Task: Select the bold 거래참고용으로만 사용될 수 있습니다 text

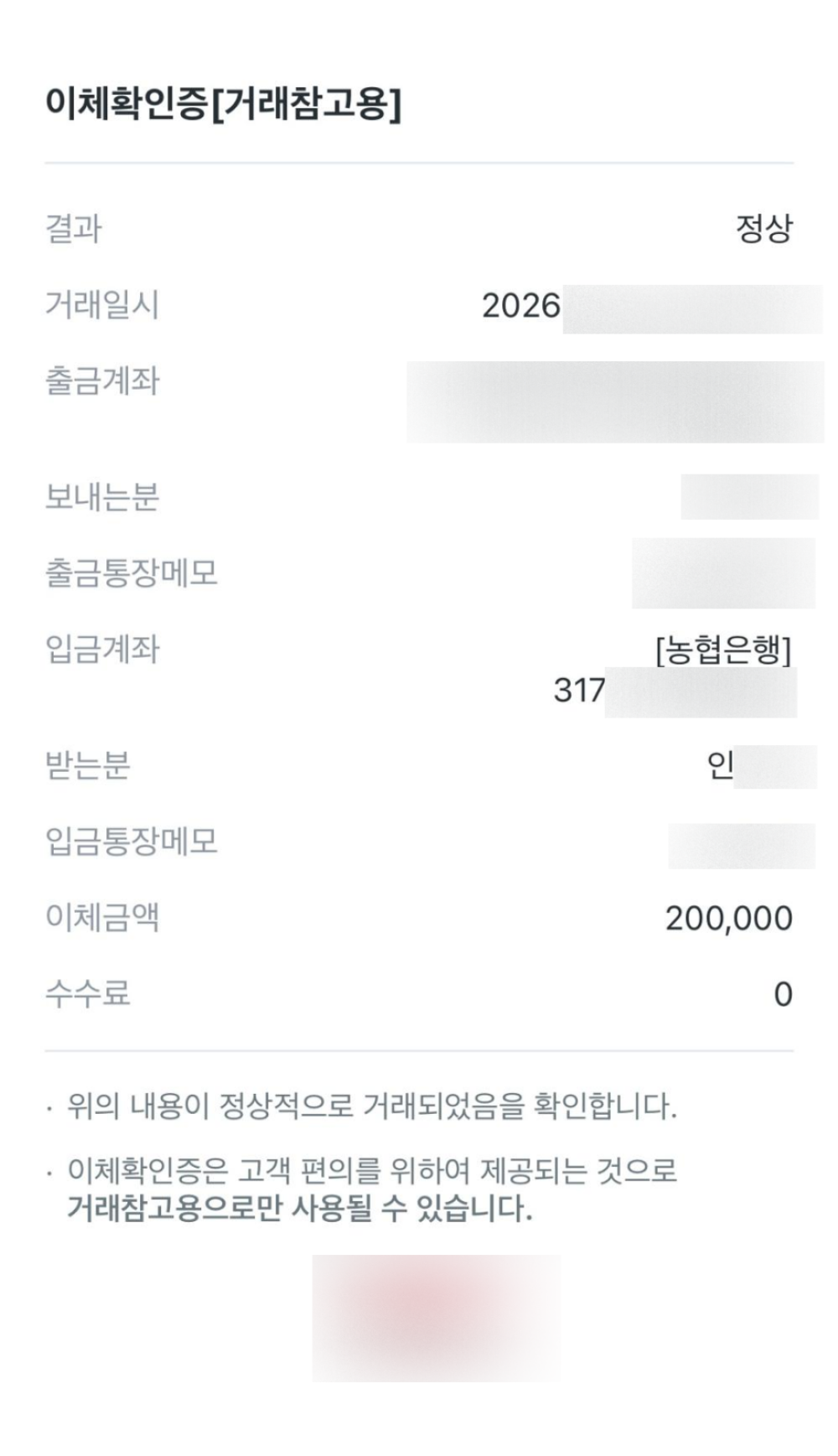Action: pos(299,1208)
